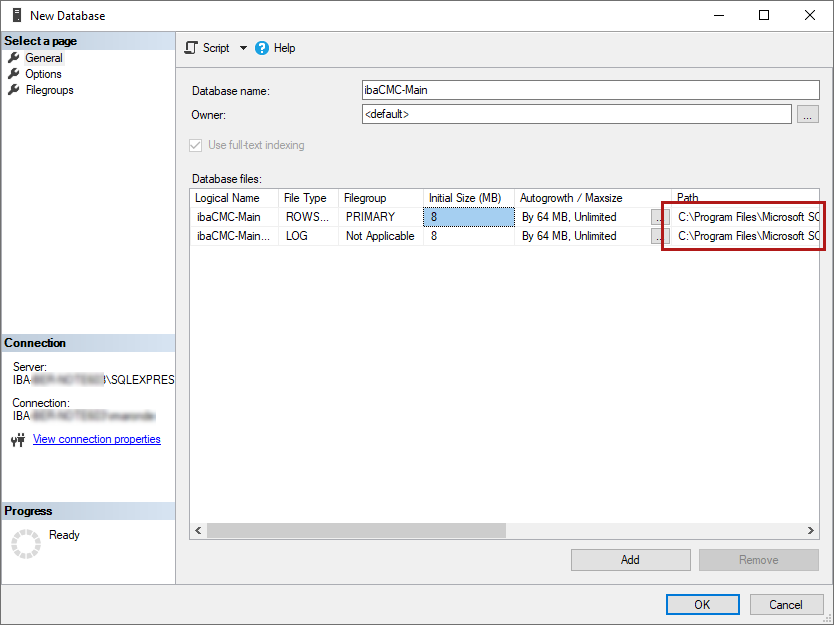Click autogrowth text in the LOG row
This screenshot has height=625, width=834.
click(569, 236)
